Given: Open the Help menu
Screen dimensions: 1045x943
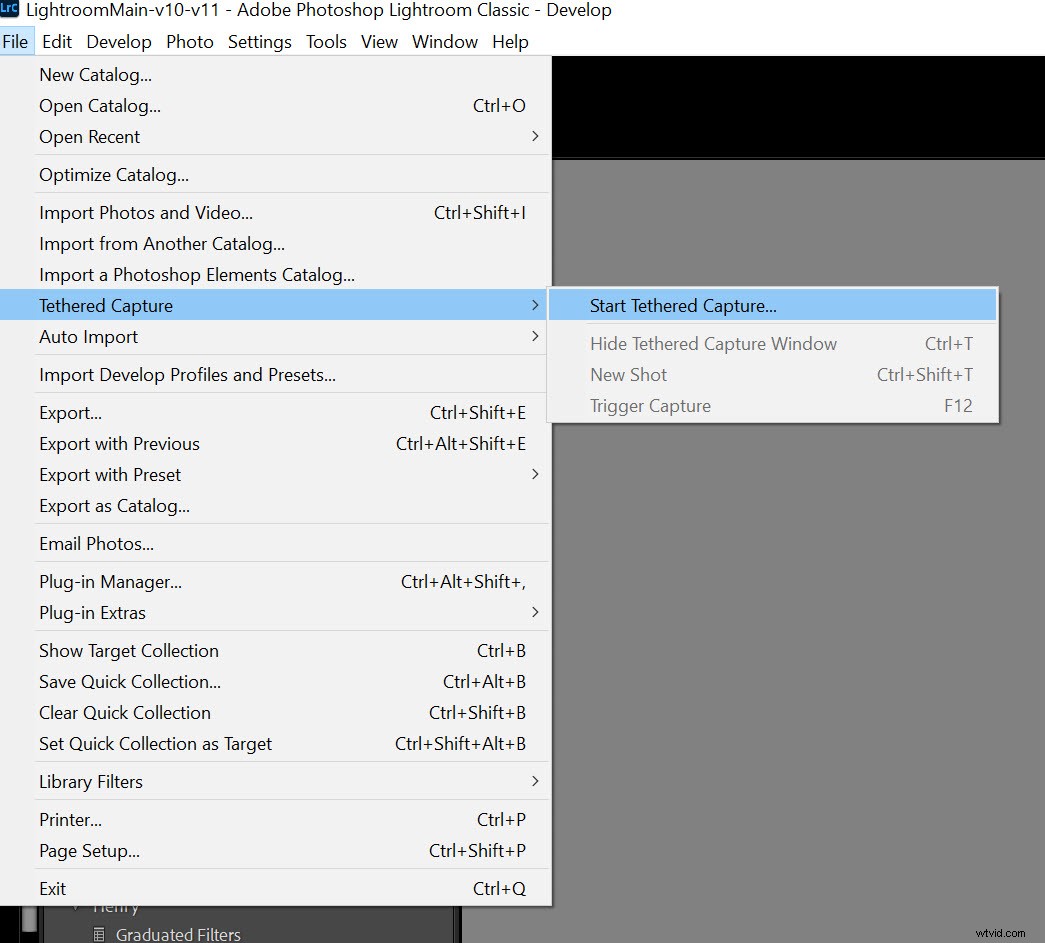Looking at the screenshot, I should point(510,41).
